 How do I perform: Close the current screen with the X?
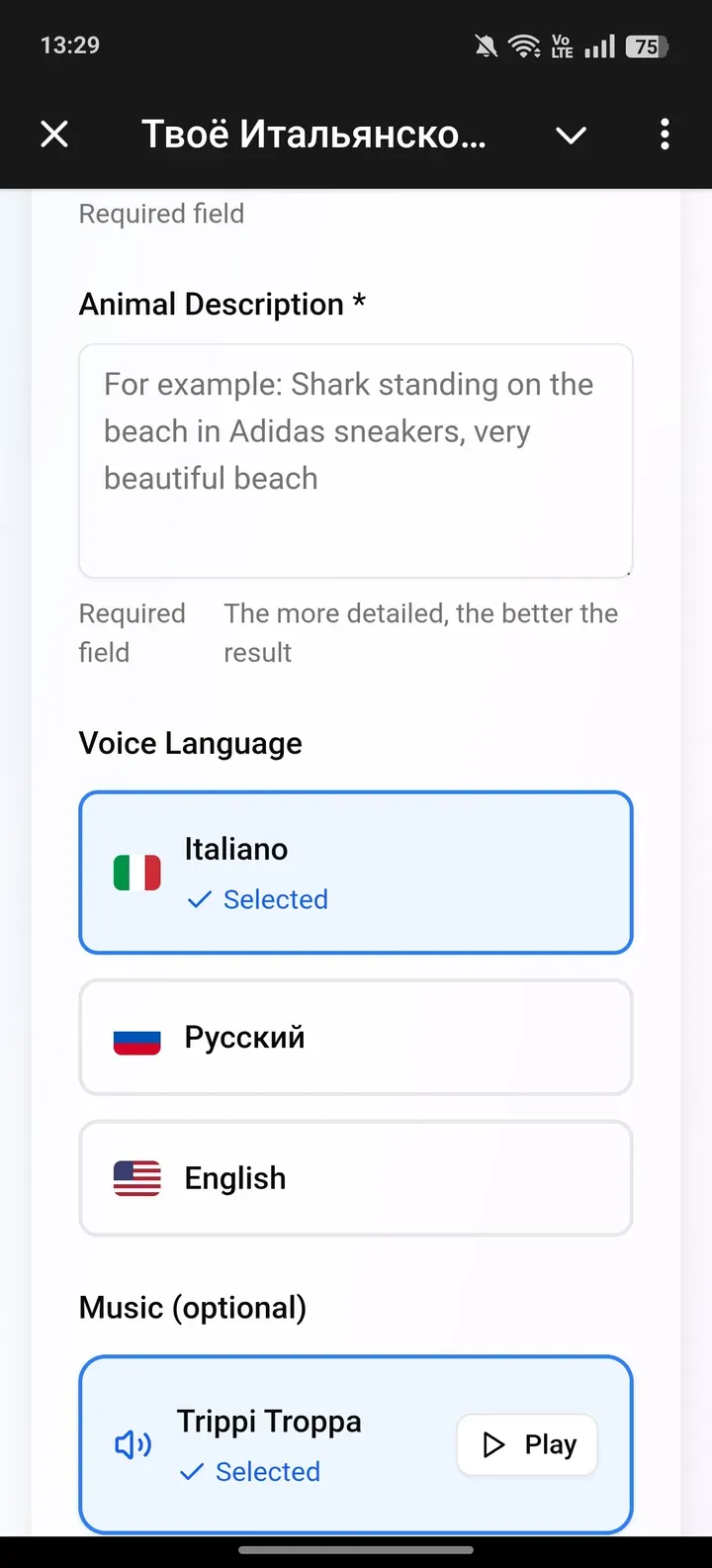[54, 134]
